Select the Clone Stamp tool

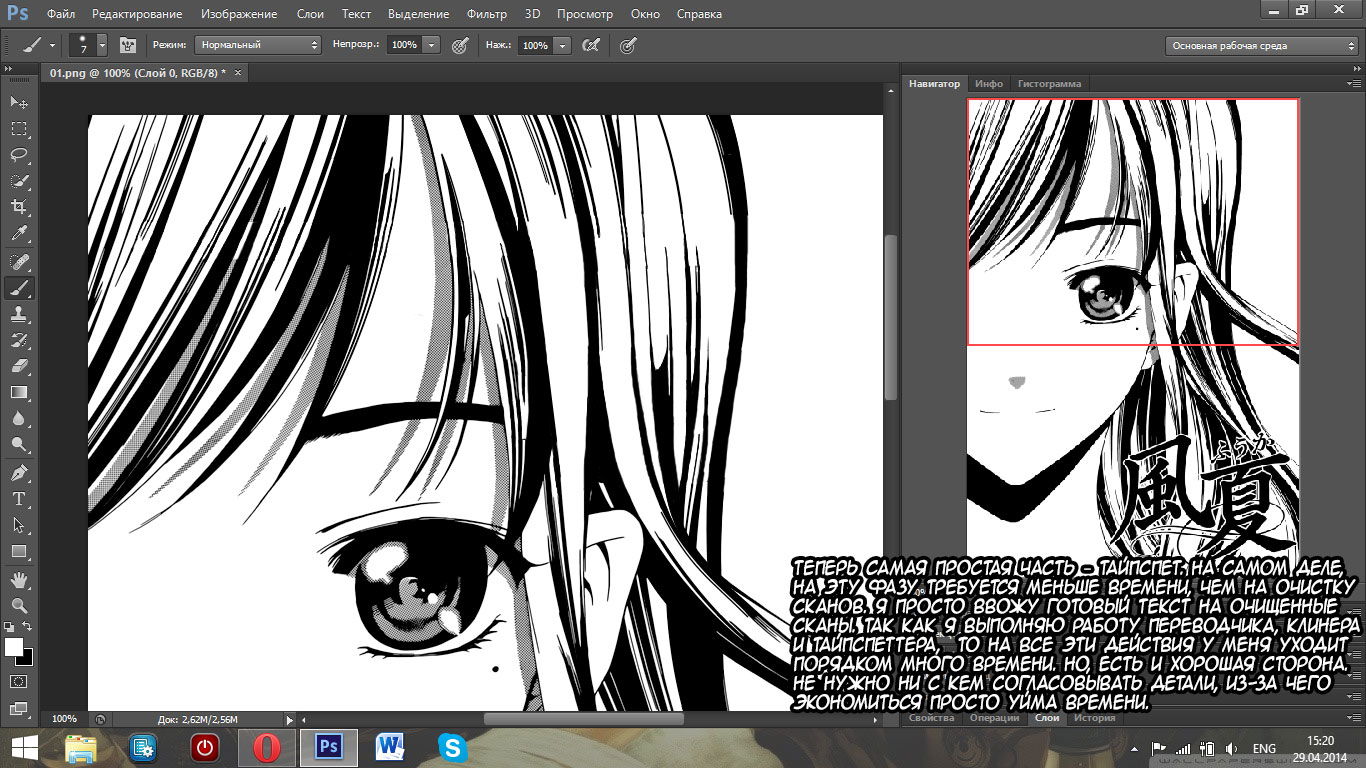click(19, 314)
